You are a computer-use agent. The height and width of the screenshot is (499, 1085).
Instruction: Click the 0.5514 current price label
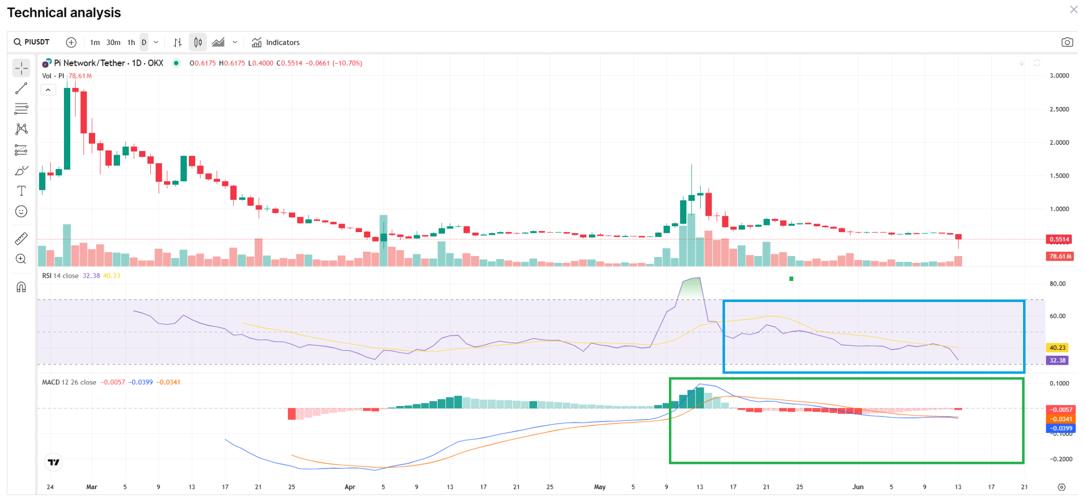pyautogui.click(x=1061, y=239)
